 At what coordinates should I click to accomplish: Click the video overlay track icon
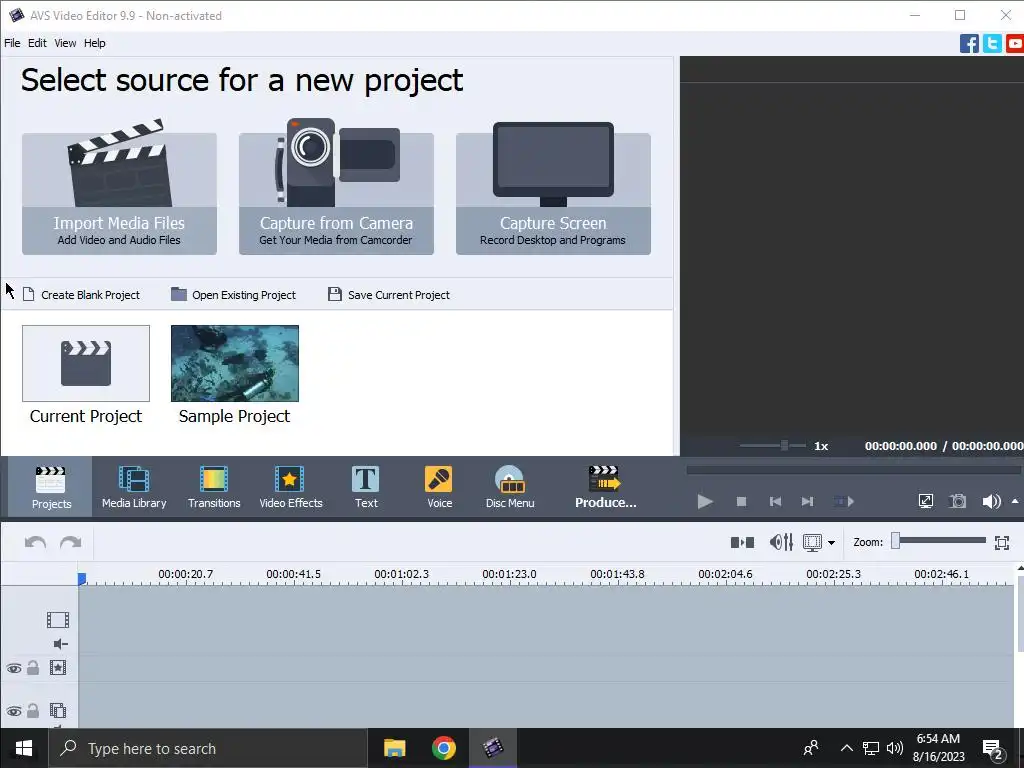point(57,710)
